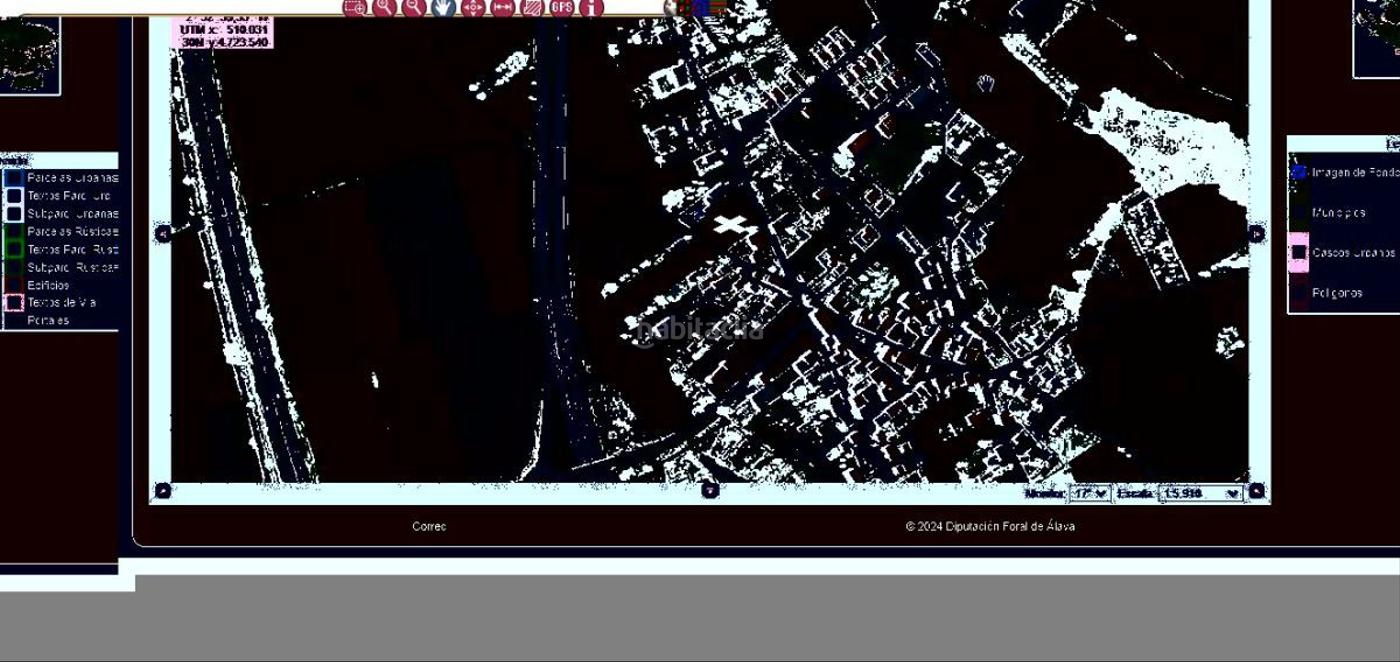Viewport: 1400px width, 662px height.
Task: Click the zoom in magnifier tool
Action: point(384,8)
